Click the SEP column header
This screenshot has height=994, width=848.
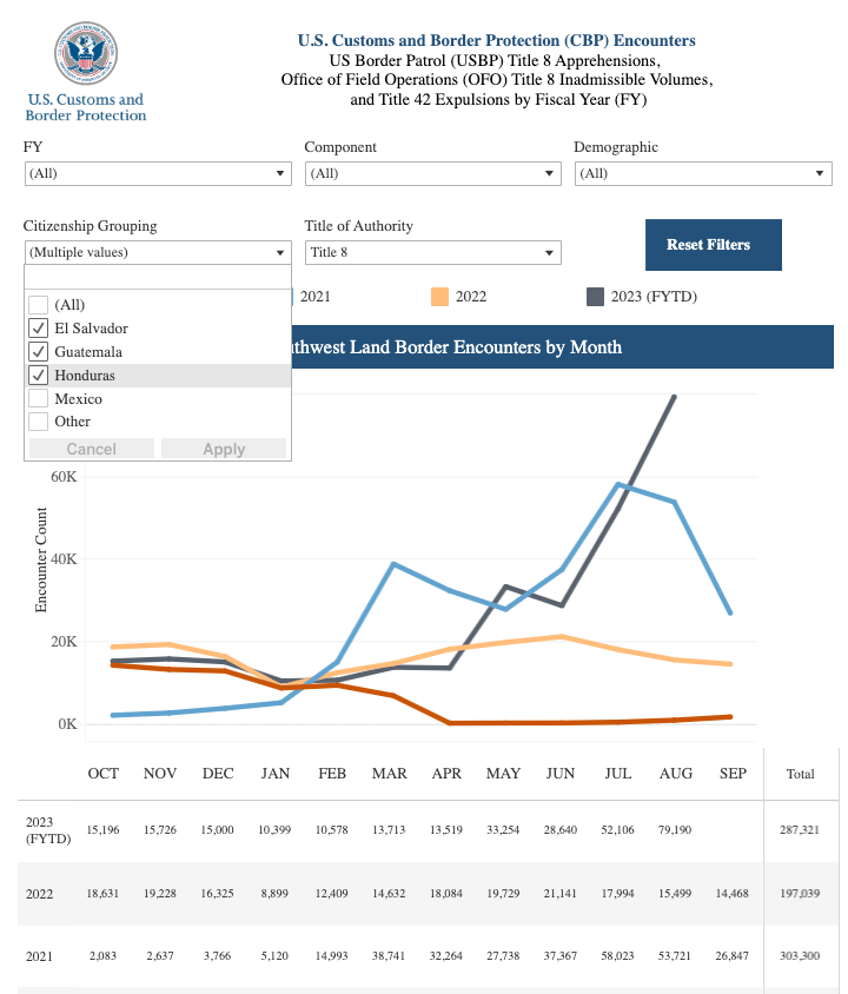(x=733, y=773)
